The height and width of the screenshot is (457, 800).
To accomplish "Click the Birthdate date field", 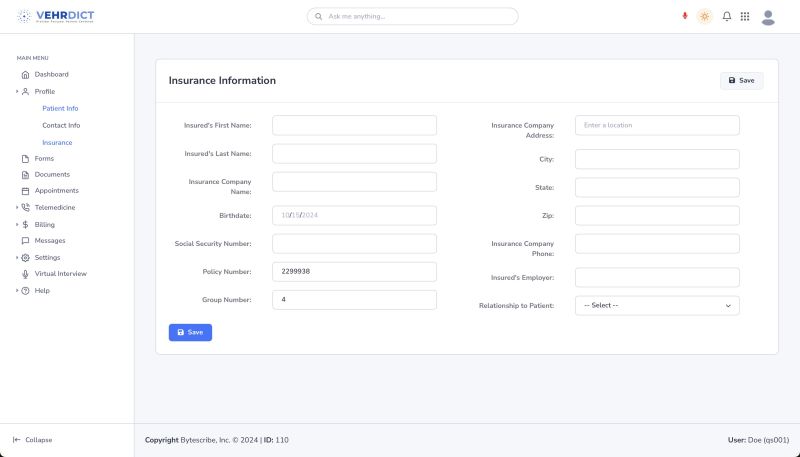I will pyautogui.click(x=354, y=215).
